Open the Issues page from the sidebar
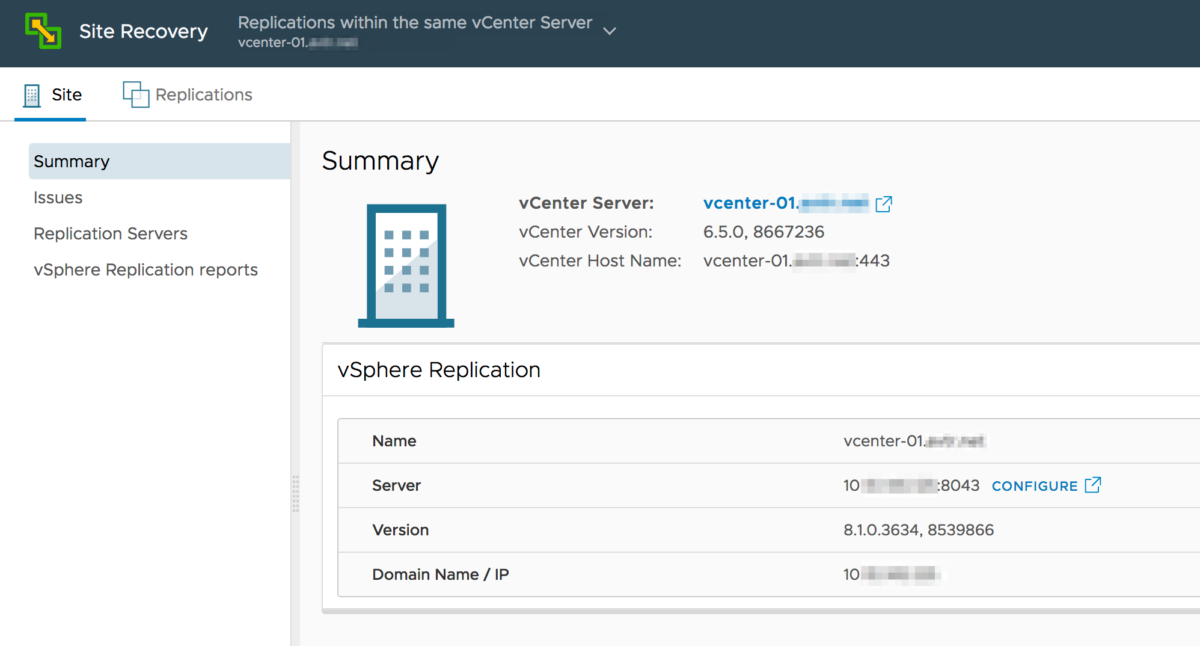 (57, 197)
